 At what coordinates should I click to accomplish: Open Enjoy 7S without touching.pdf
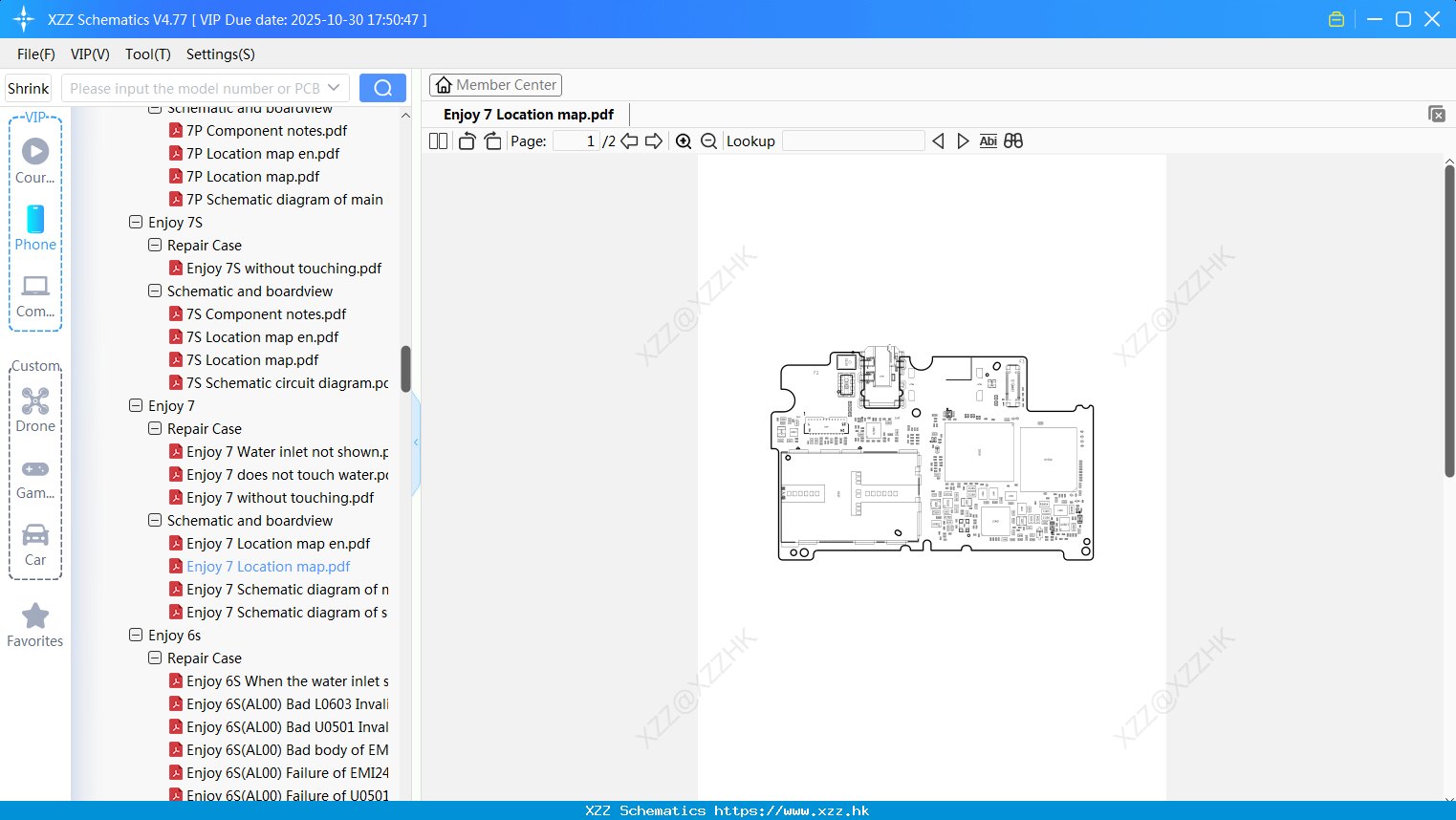[284, 268]
